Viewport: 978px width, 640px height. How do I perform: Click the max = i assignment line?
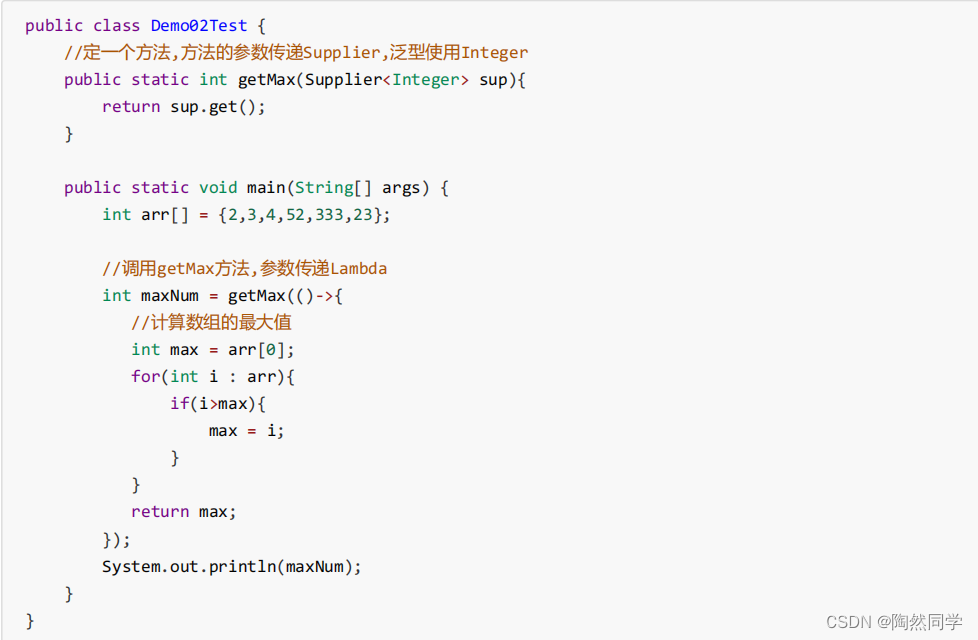coord(246,431)
